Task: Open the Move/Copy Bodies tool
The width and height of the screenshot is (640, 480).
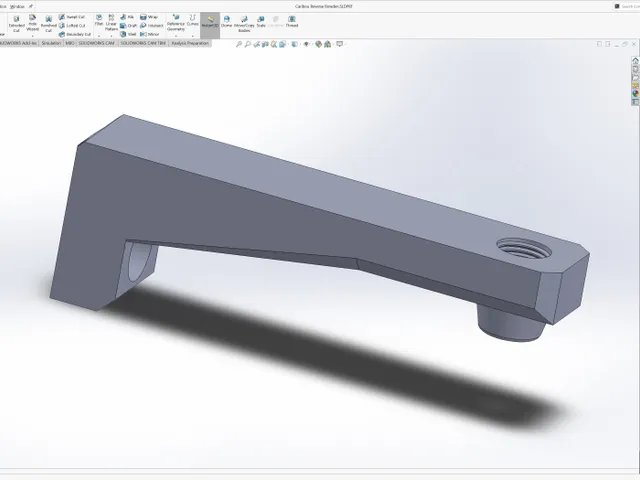Action: pos(244,24)
